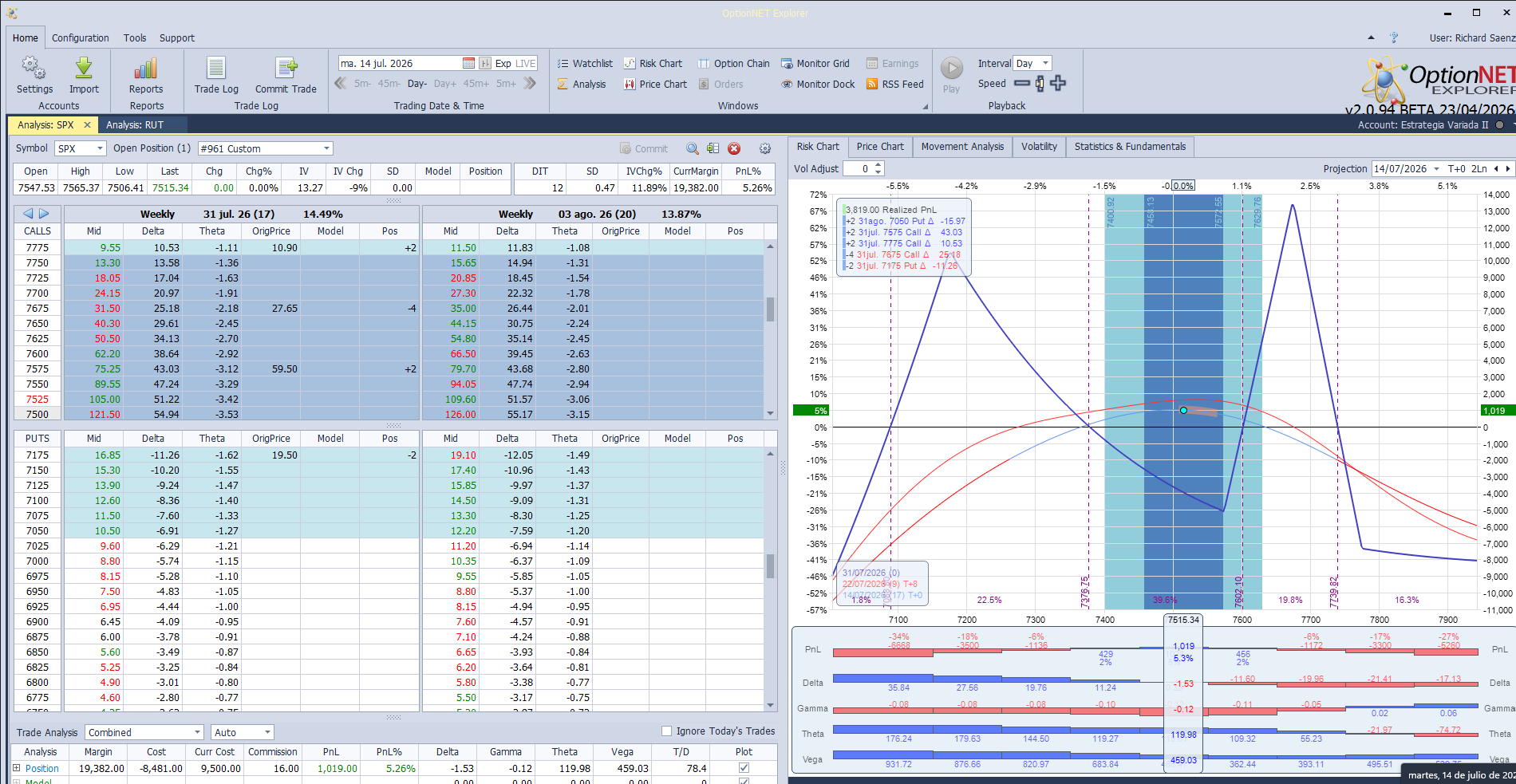Viewport: 1516px width, 784px height.
Task: Toggle the LIVE mode button
Action: (526, 64)
